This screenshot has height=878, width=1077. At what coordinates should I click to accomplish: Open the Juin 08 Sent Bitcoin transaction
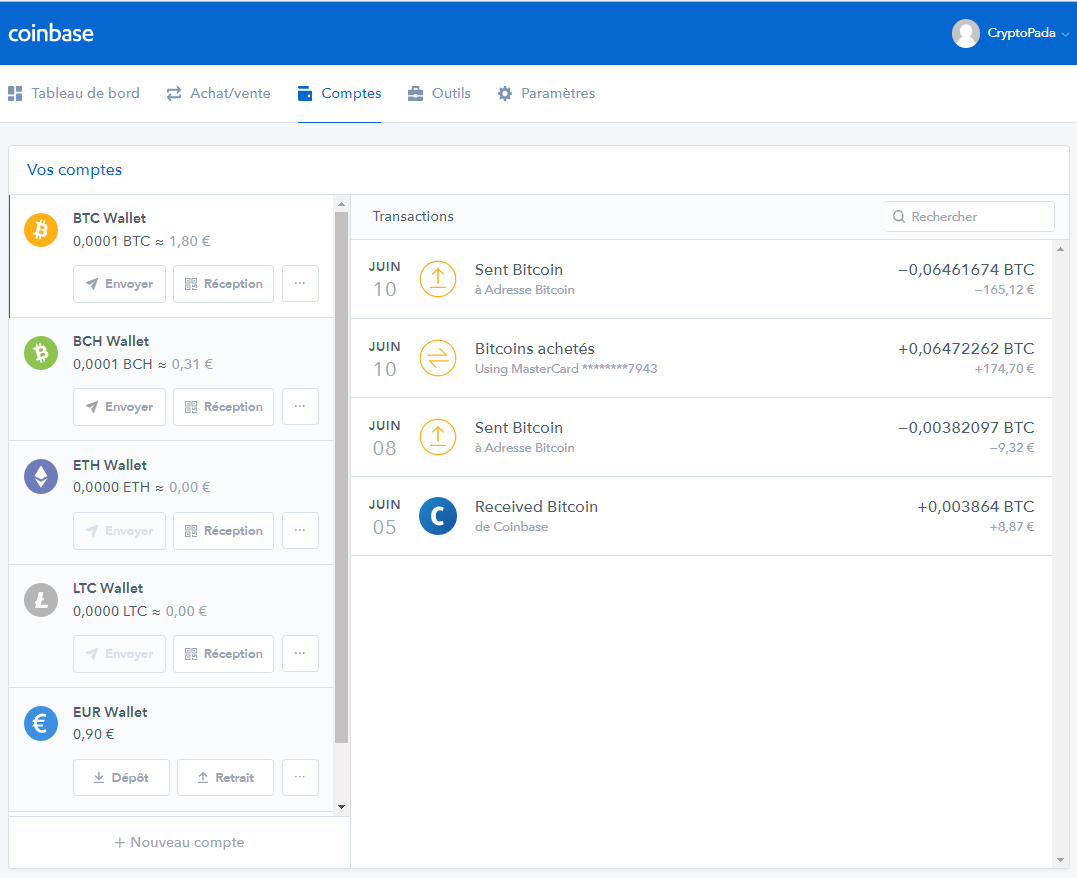(x=701, y=437)
